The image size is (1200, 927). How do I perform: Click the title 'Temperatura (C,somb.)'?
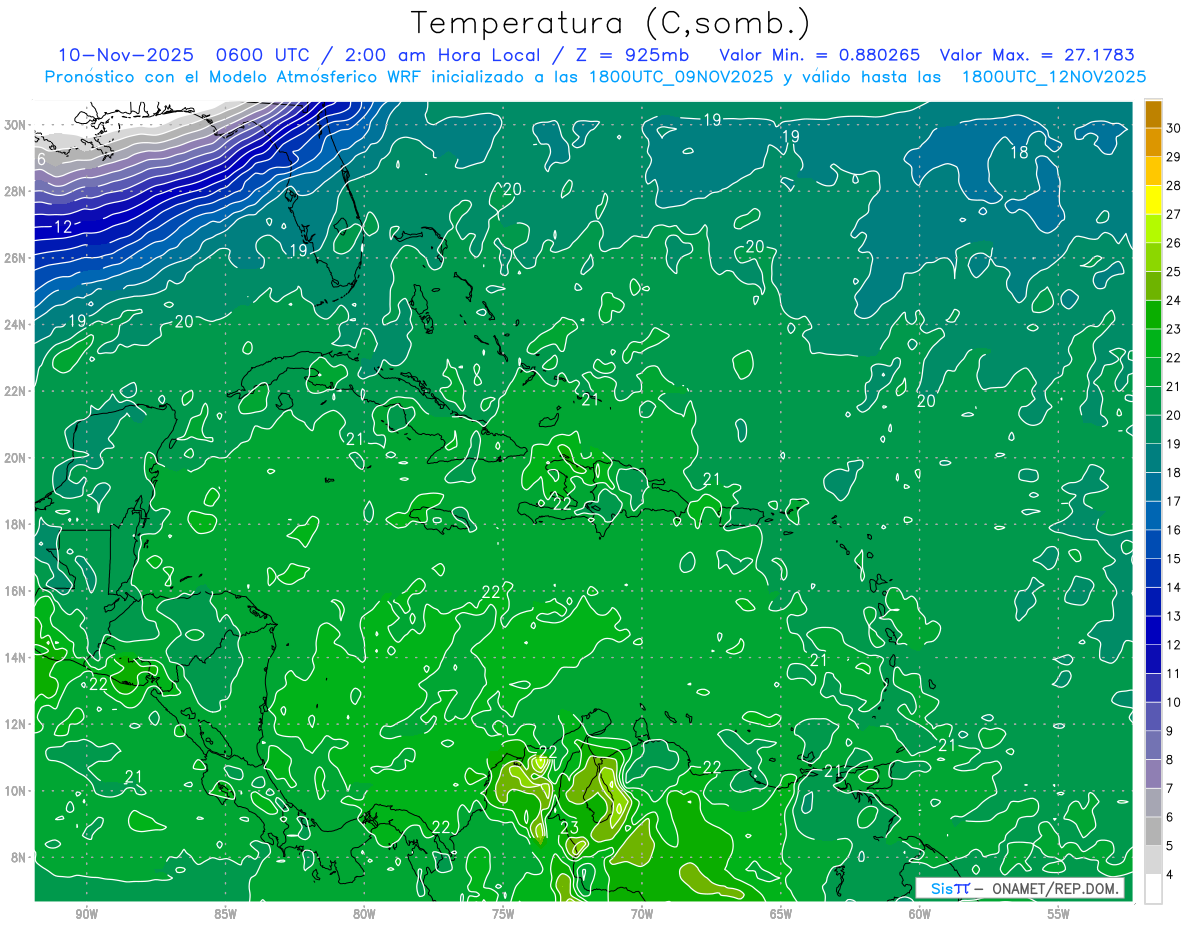(x=610, y=23)
